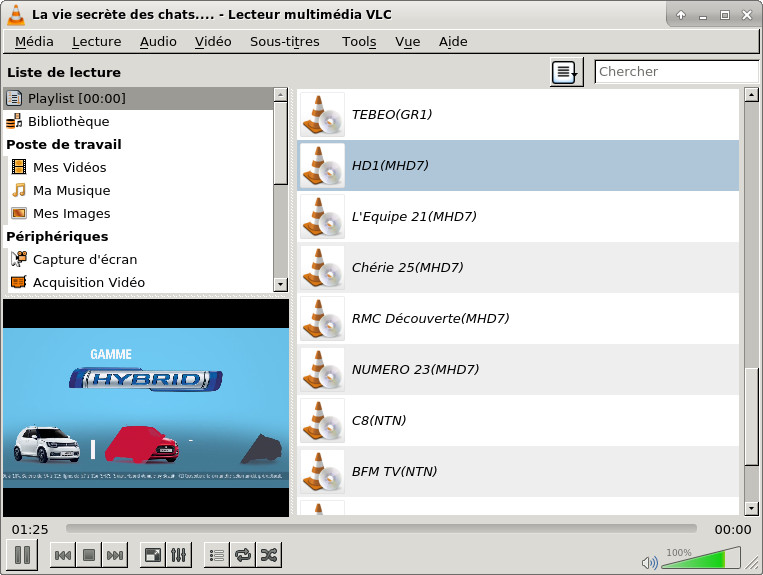This screenshot has width=763, height=575.
Task: Mute audio via speaker icon
Action: click(x=649, y=563)
